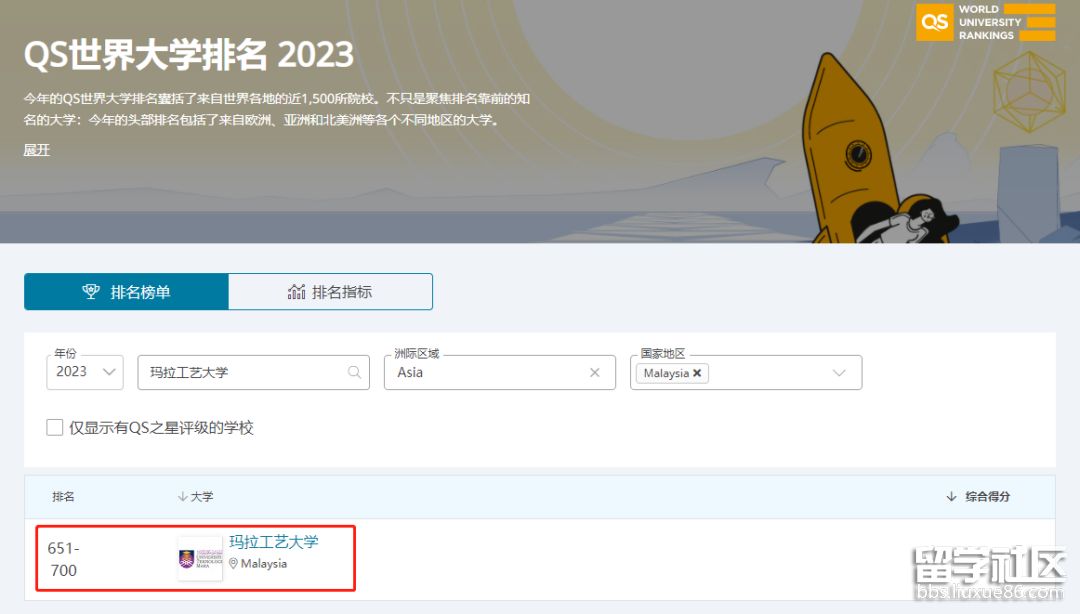Click the page title QS世界大学排名 2023
Screen dimensions: 1080x614
tap(189, 54)
